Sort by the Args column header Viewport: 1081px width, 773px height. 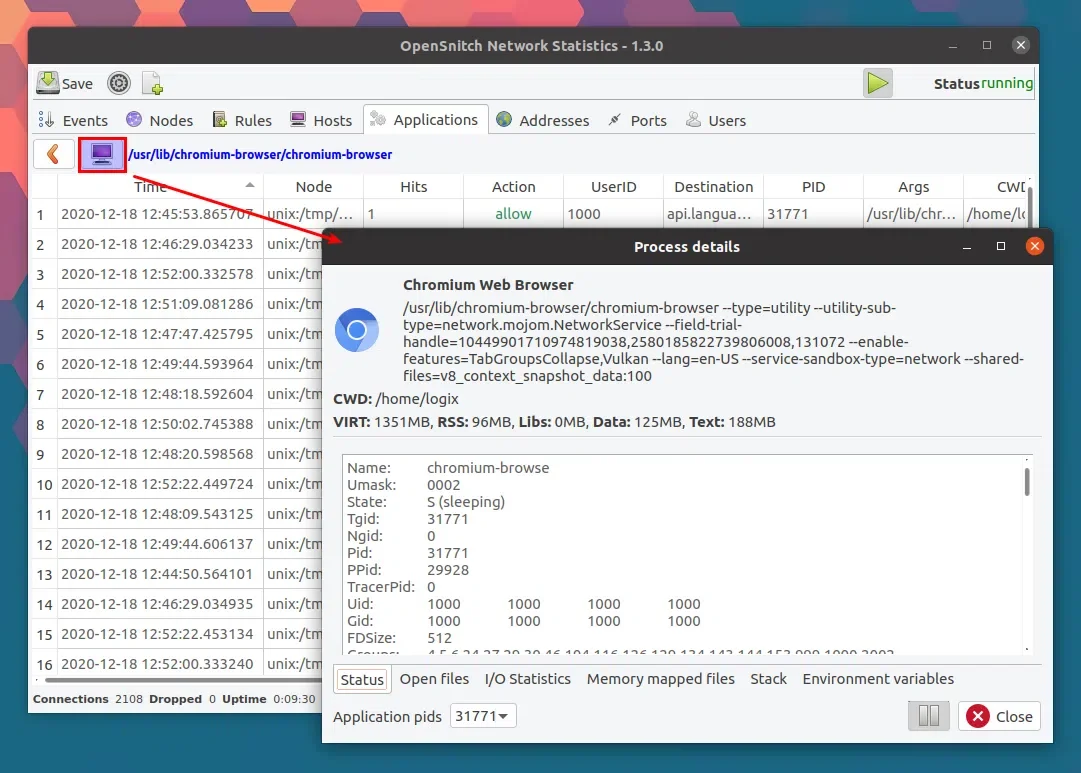913,186
